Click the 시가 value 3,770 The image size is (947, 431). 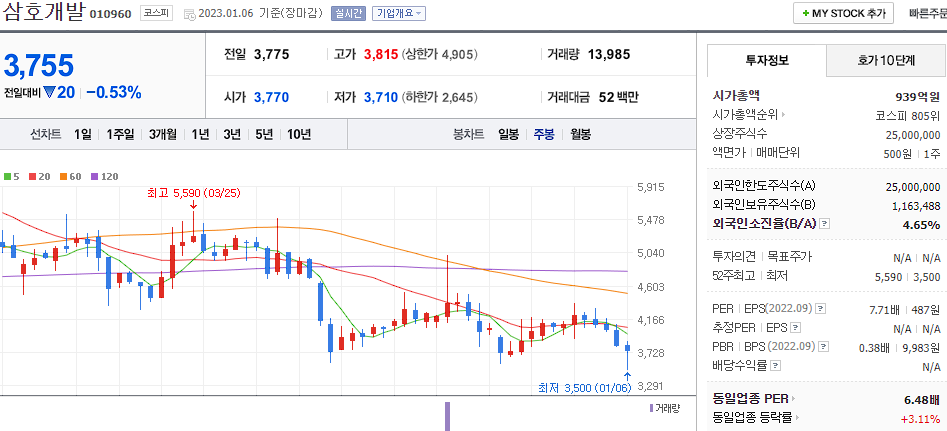coord(271,97)
